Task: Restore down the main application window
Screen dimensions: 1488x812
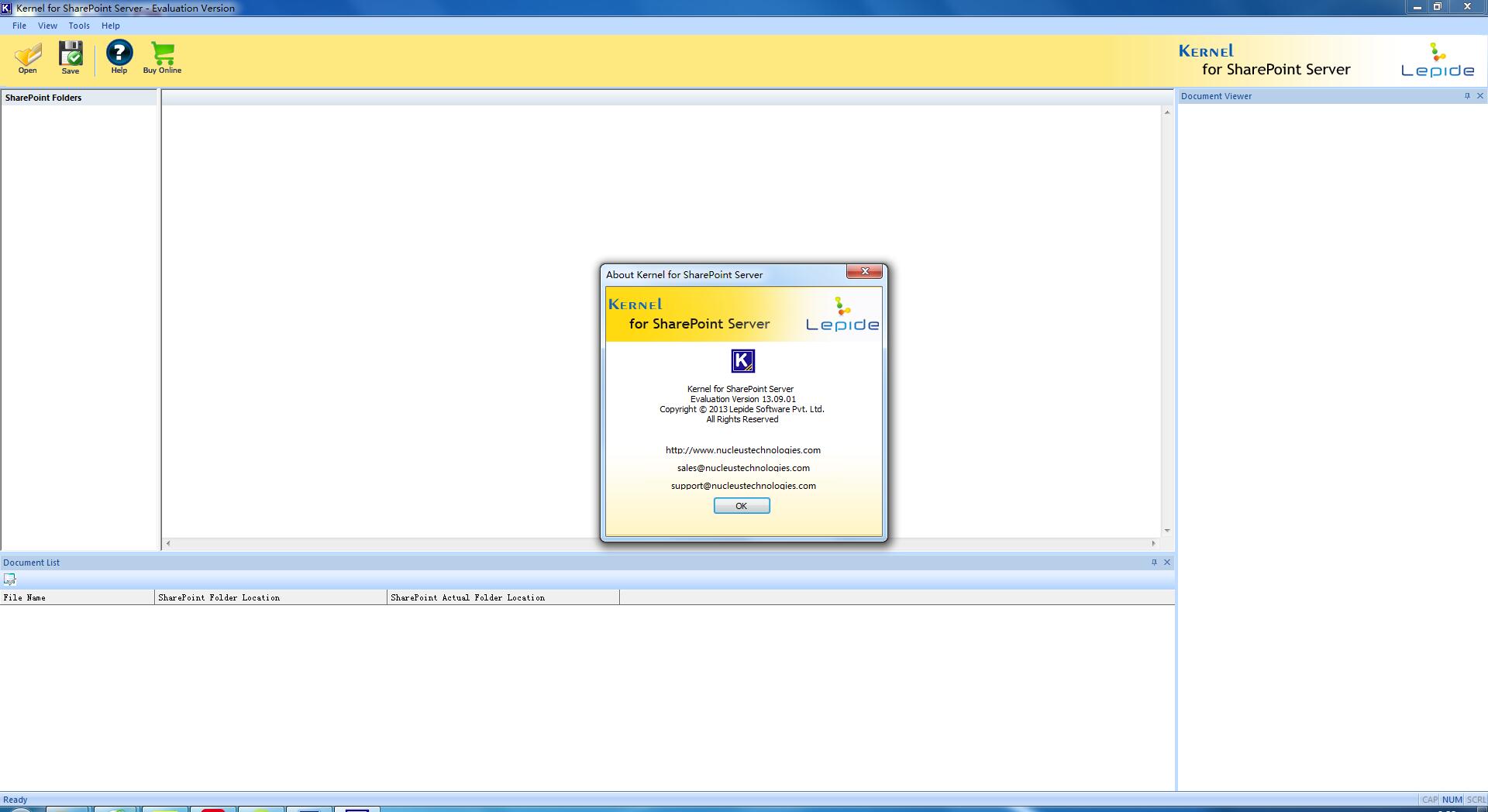Action: click(x=1438, y=7)
